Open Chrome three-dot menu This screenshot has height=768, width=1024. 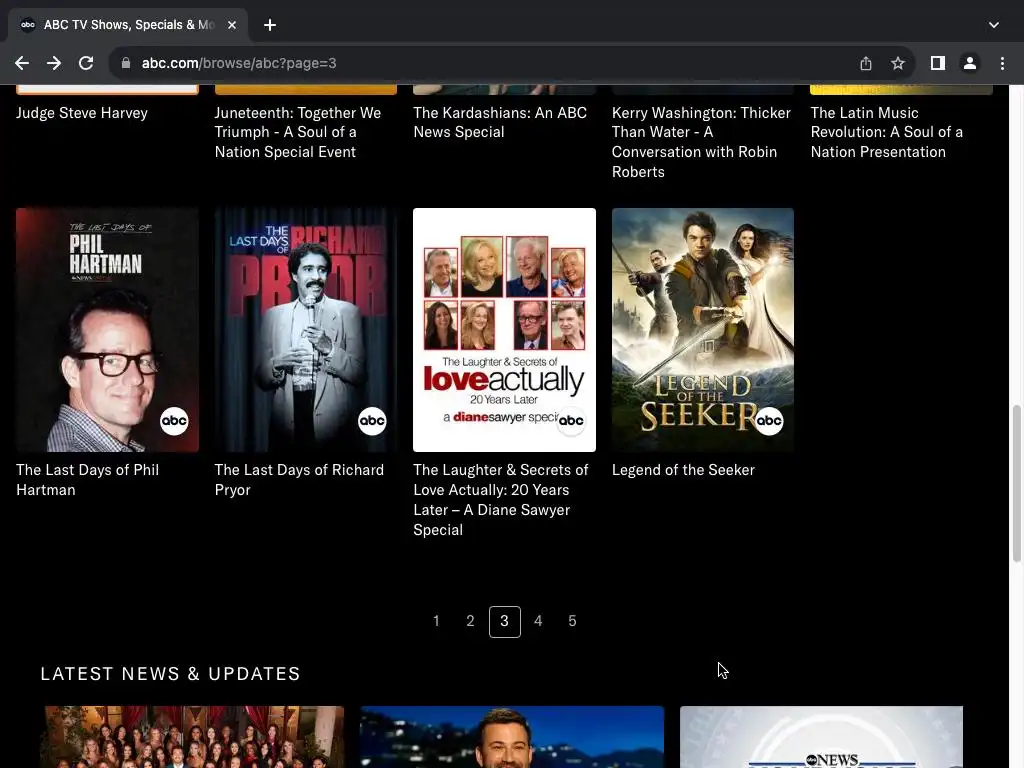click(1002, 63)
